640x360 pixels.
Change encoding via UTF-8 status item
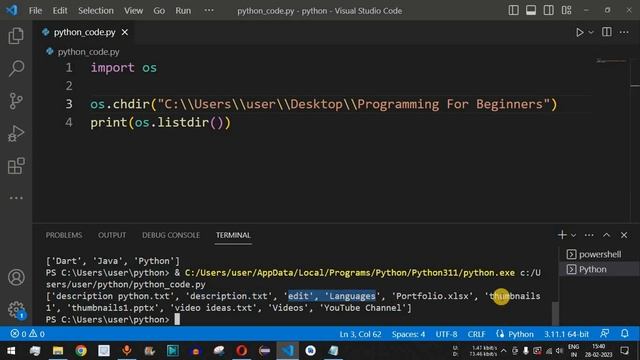pyautogui.click(x=446, y=334)
